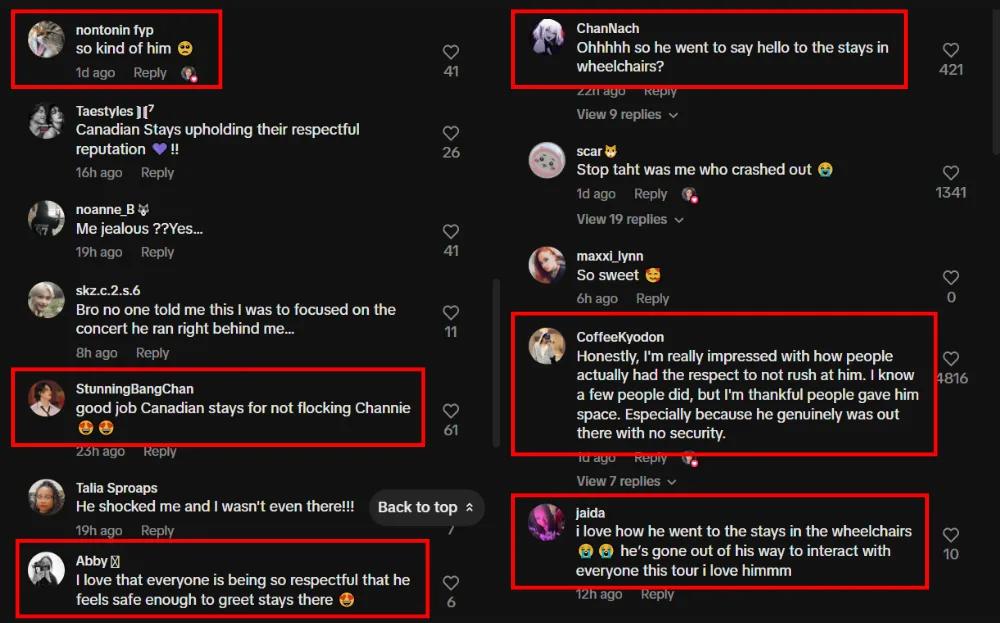Expand 'View 9 replies' under ChanNach
This screenshot has width=1000, height=623.
627,114
